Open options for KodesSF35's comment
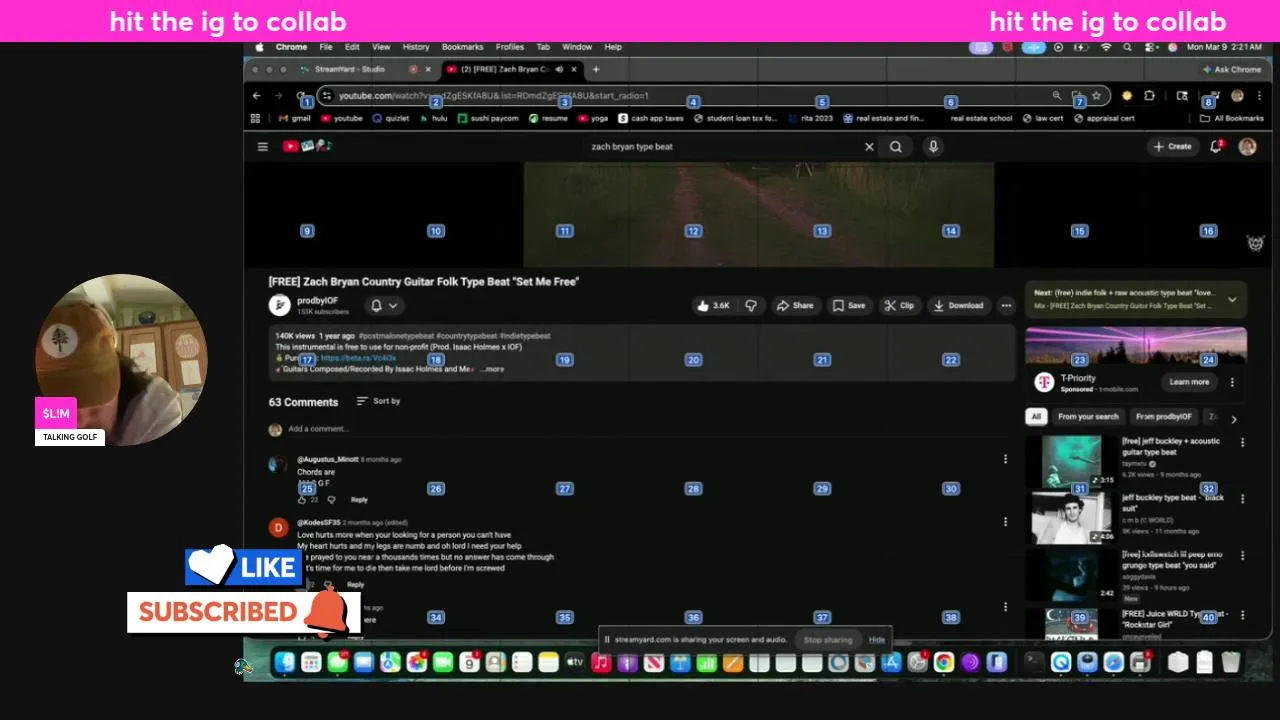 (1005, 522)
